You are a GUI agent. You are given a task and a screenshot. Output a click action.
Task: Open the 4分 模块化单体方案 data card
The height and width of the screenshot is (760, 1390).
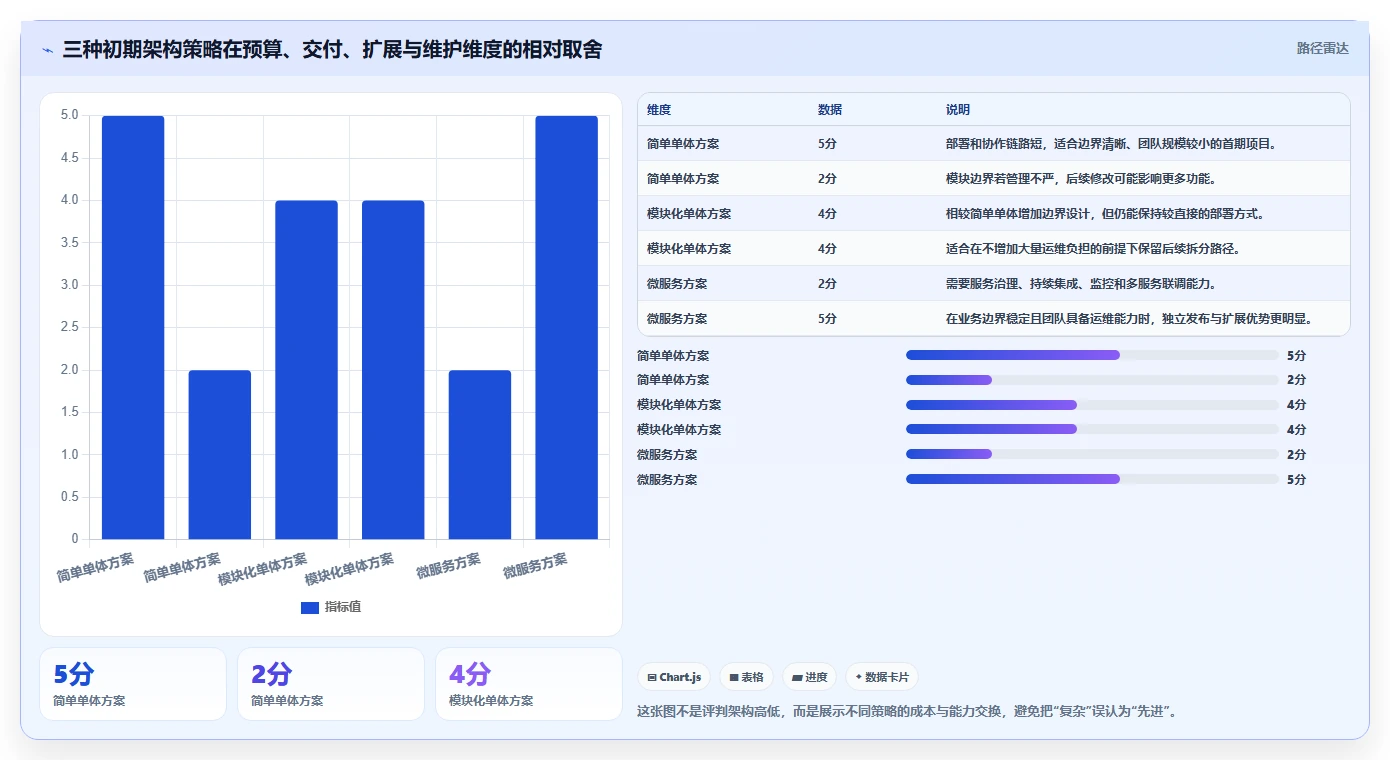pos(529,684)
